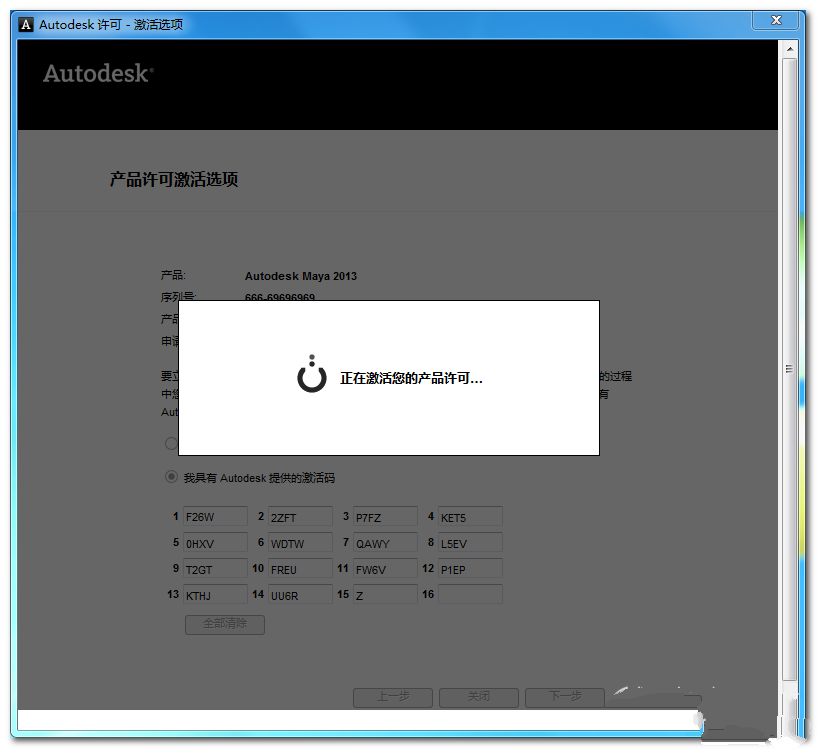Viewport: 817px width, 749px height.
Task: Click the 关闭 close button
Action: (478, 697)
